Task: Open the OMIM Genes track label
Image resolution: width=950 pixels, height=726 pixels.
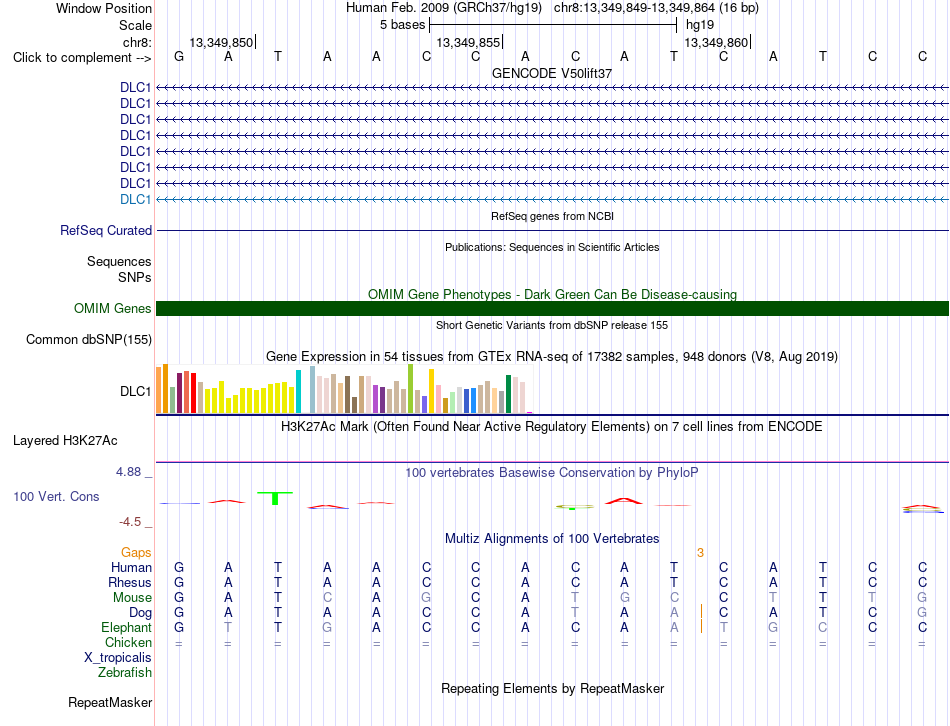Action: tap(113, 308)
